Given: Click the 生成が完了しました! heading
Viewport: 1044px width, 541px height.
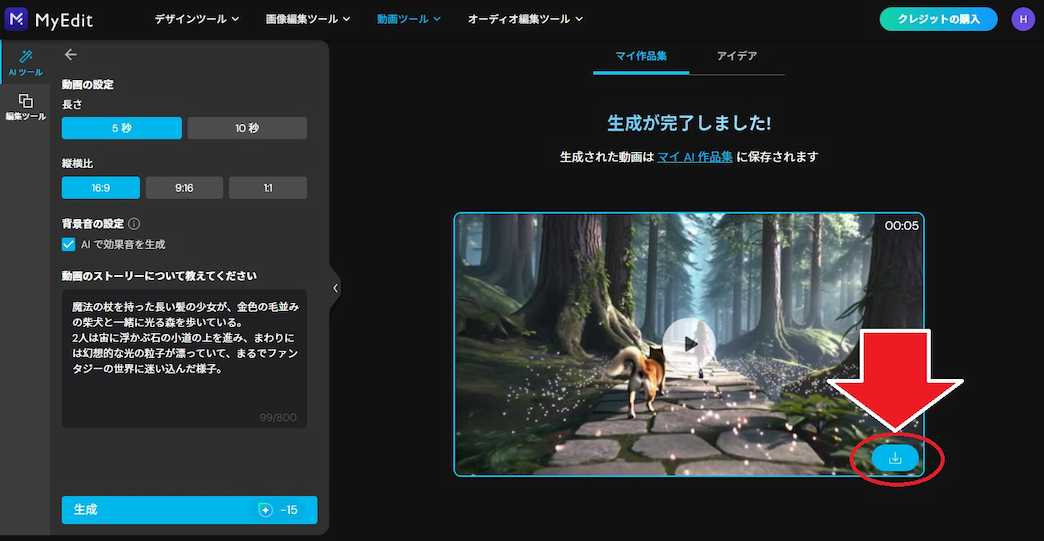Looking at the screenshot, I should coord(689,123).
